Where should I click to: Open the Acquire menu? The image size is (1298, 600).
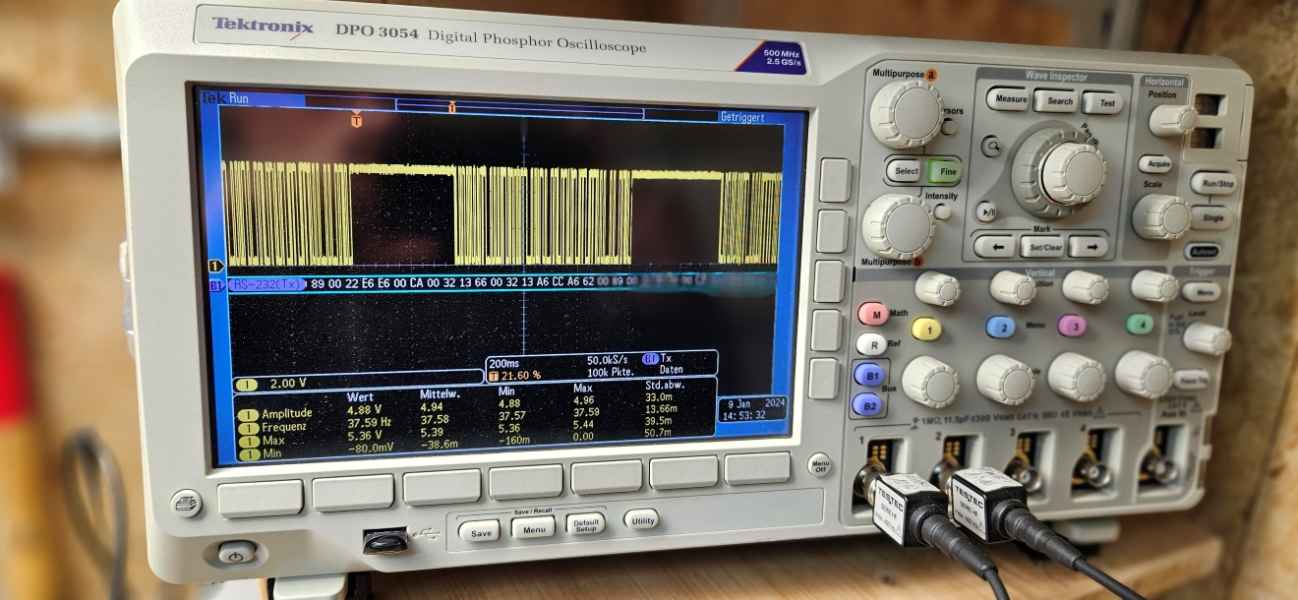(x=1156, y=164)
